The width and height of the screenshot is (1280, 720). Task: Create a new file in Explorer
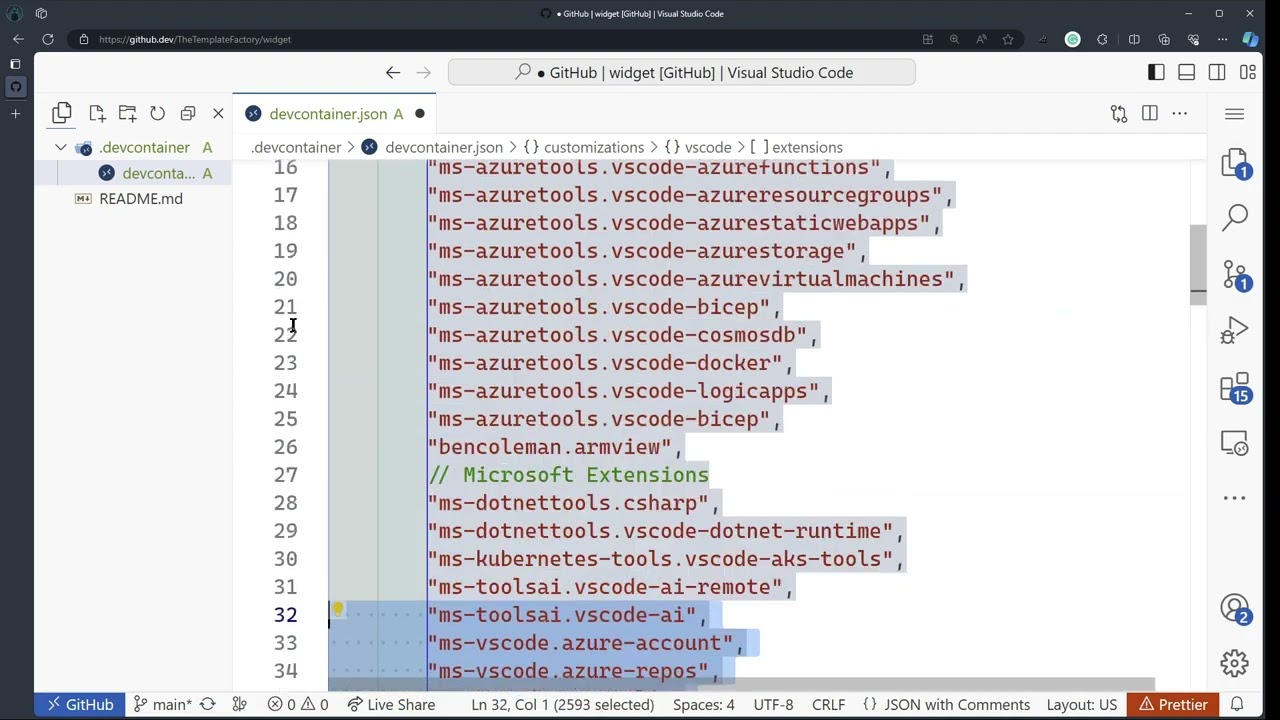coord(97,113)
